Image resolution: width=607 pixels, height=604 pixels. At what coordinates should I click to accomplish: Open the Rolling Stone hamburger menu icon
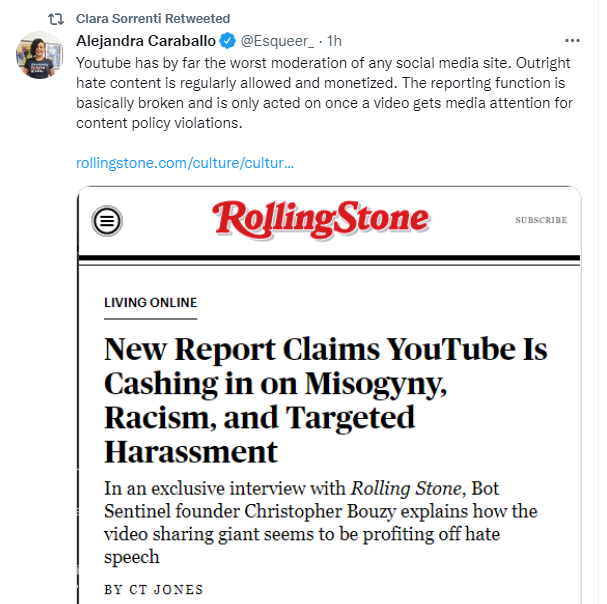point(107,221)
